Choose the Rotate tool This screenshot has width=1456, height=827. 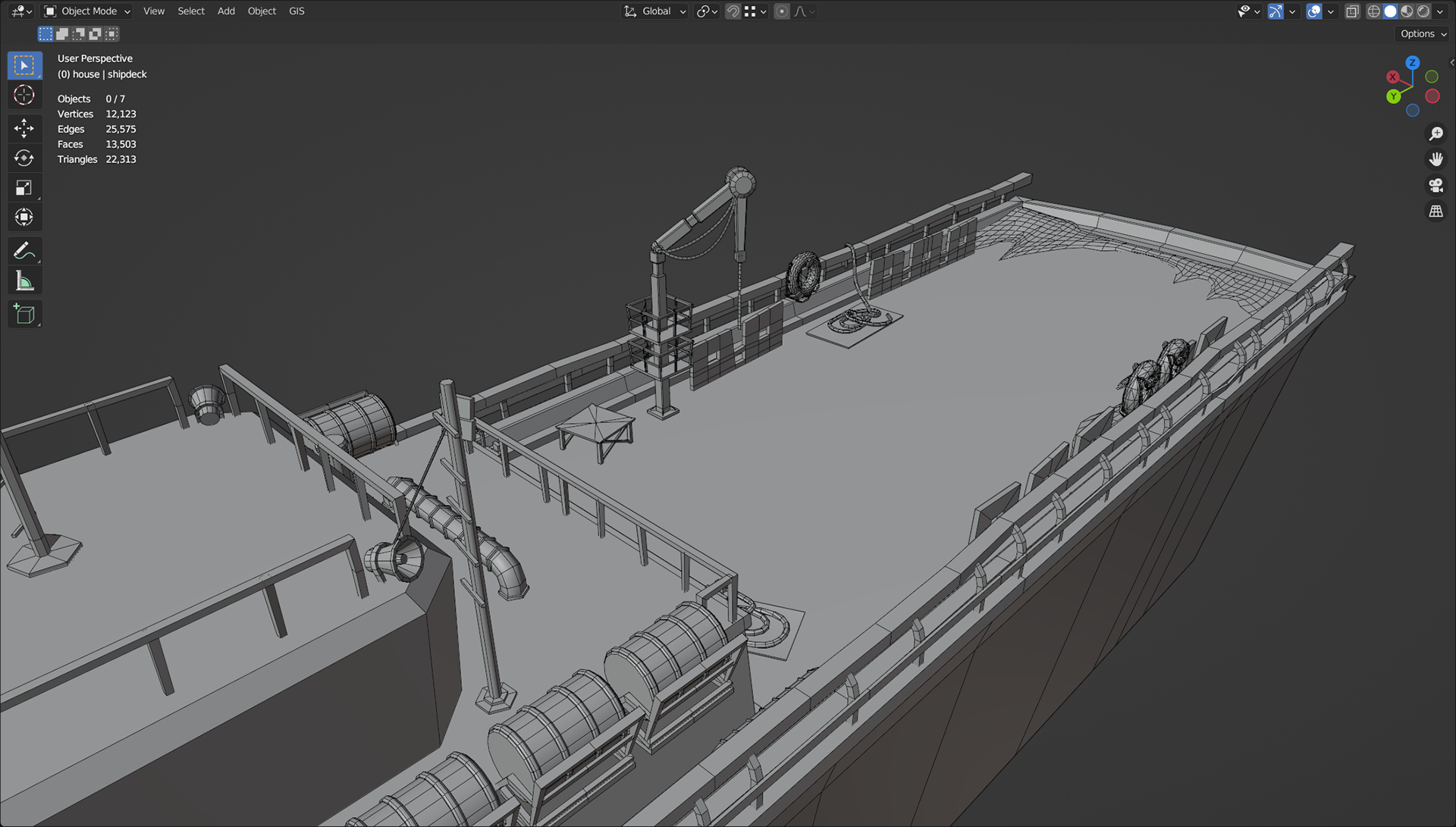[24, 158]
